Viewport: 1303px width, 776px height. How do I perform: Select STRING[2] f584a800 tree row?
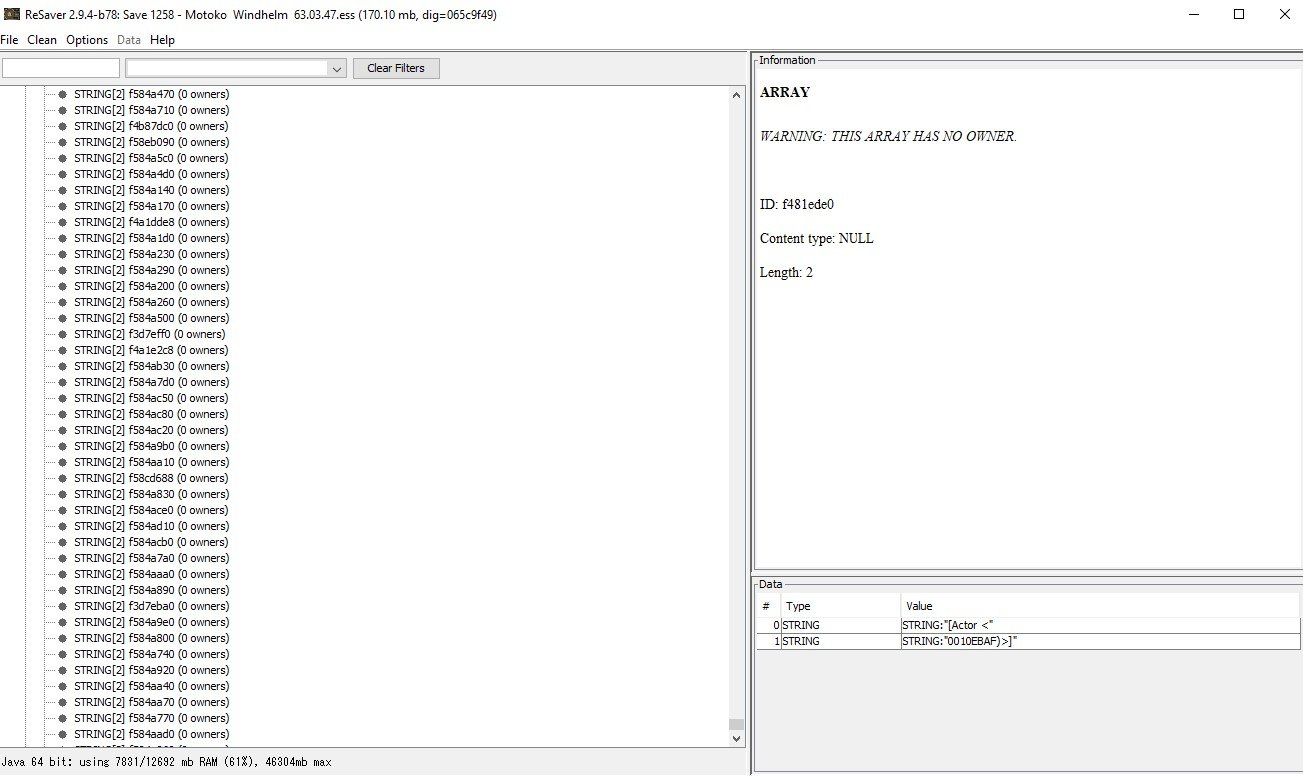tap(151, 638)
